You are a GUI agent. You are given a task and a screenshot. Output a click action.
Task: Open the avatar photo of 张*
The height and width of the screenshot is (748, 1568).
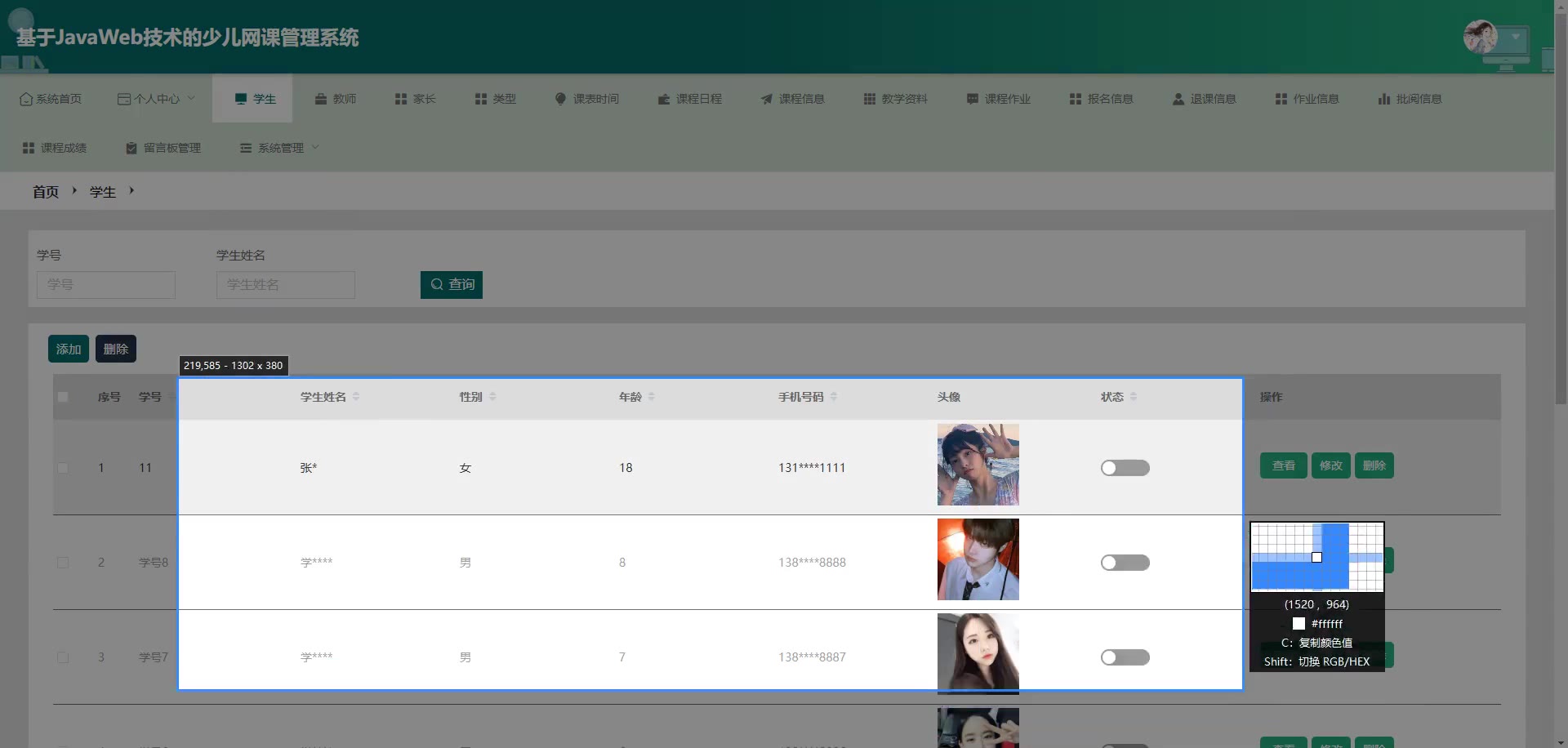coord(978,465)
